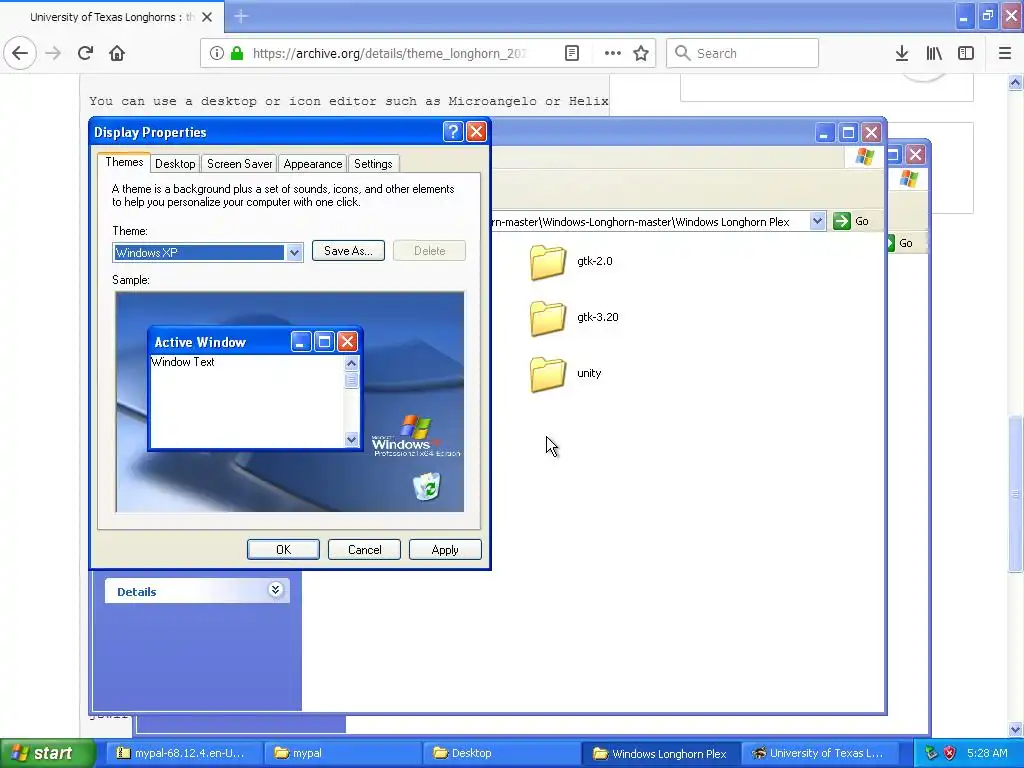Switch to mypal-68.12.4 taskbar item
This screenshot has height=768, width=1024.
point(184,753)
